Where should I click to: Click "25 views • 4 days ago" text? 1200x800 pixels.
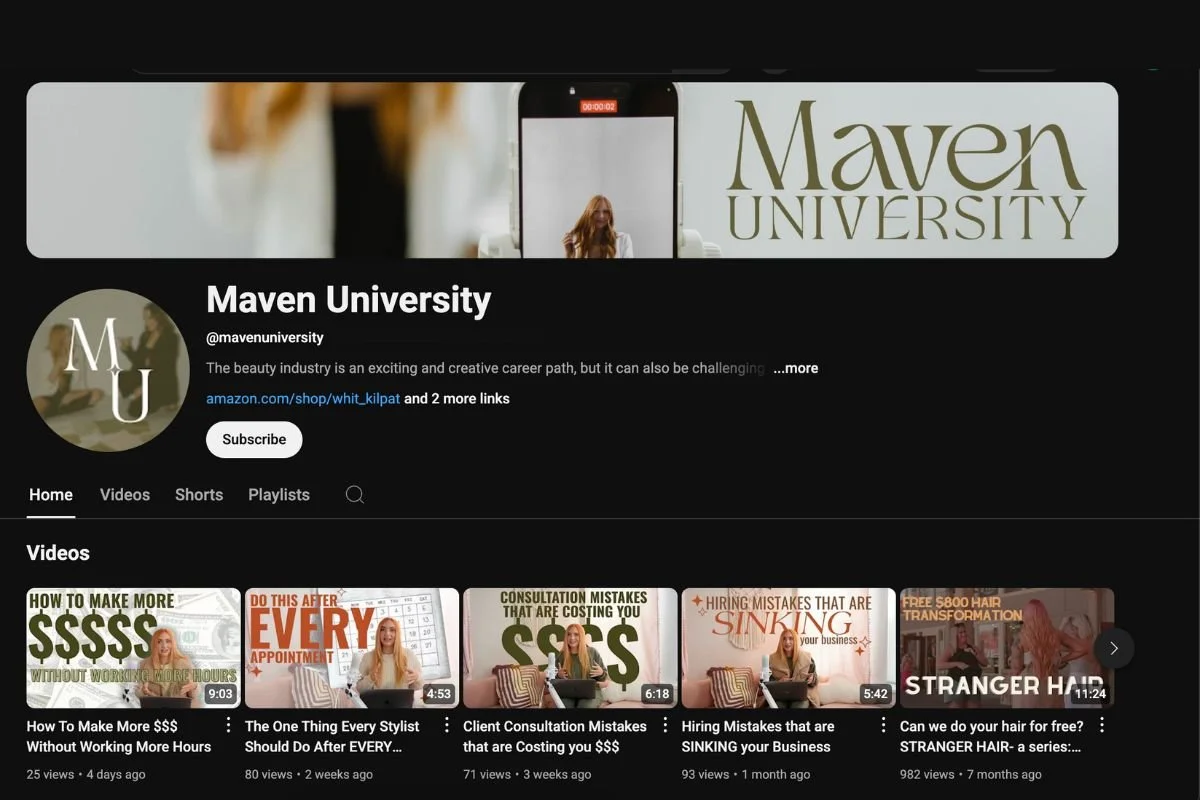tap(86, 774)
